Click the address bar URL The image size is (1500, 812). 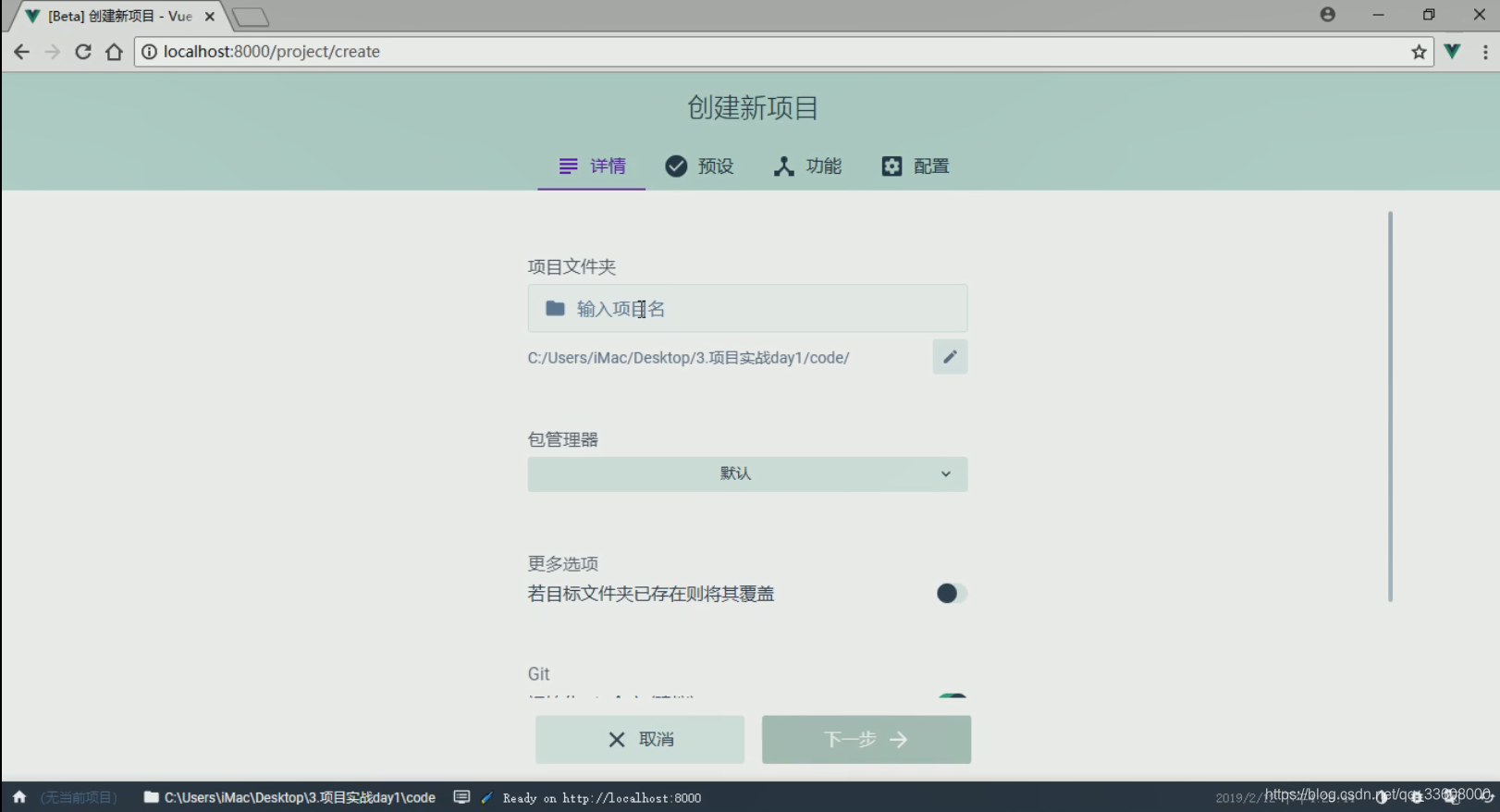[x=272, y=52]
